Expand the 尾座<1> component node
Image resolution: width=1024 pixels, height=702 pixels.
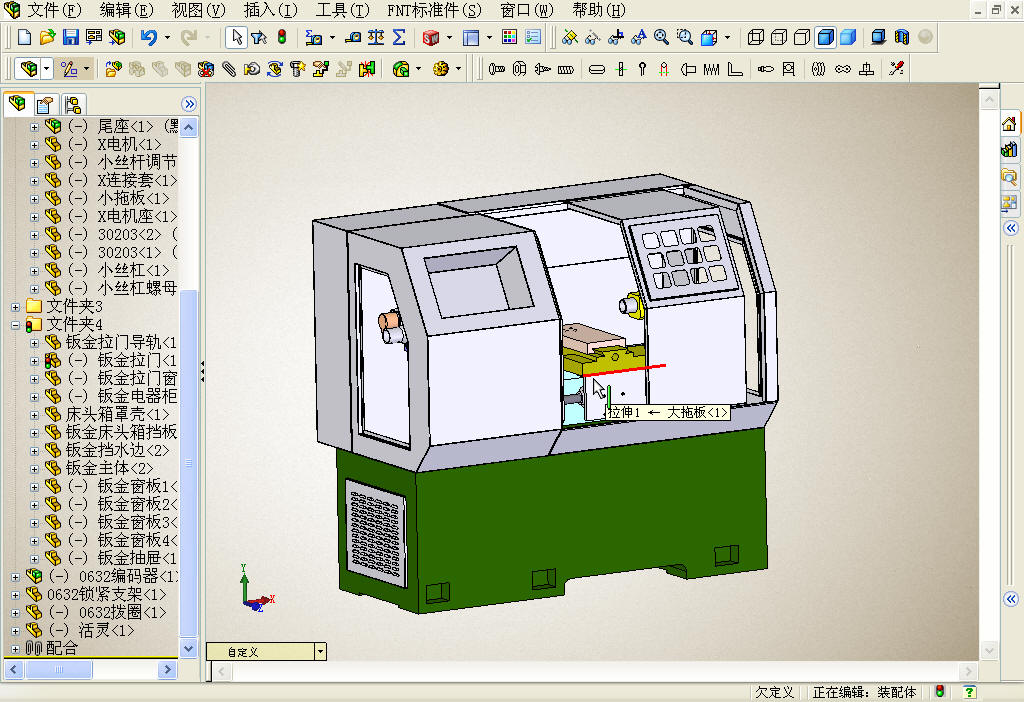tap(34, 127)
